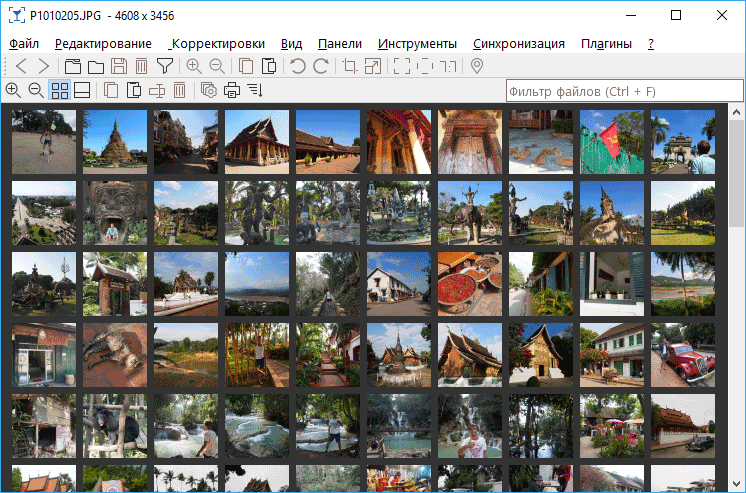Click the fullscreen icon in top toolbar

click(402, 67)
